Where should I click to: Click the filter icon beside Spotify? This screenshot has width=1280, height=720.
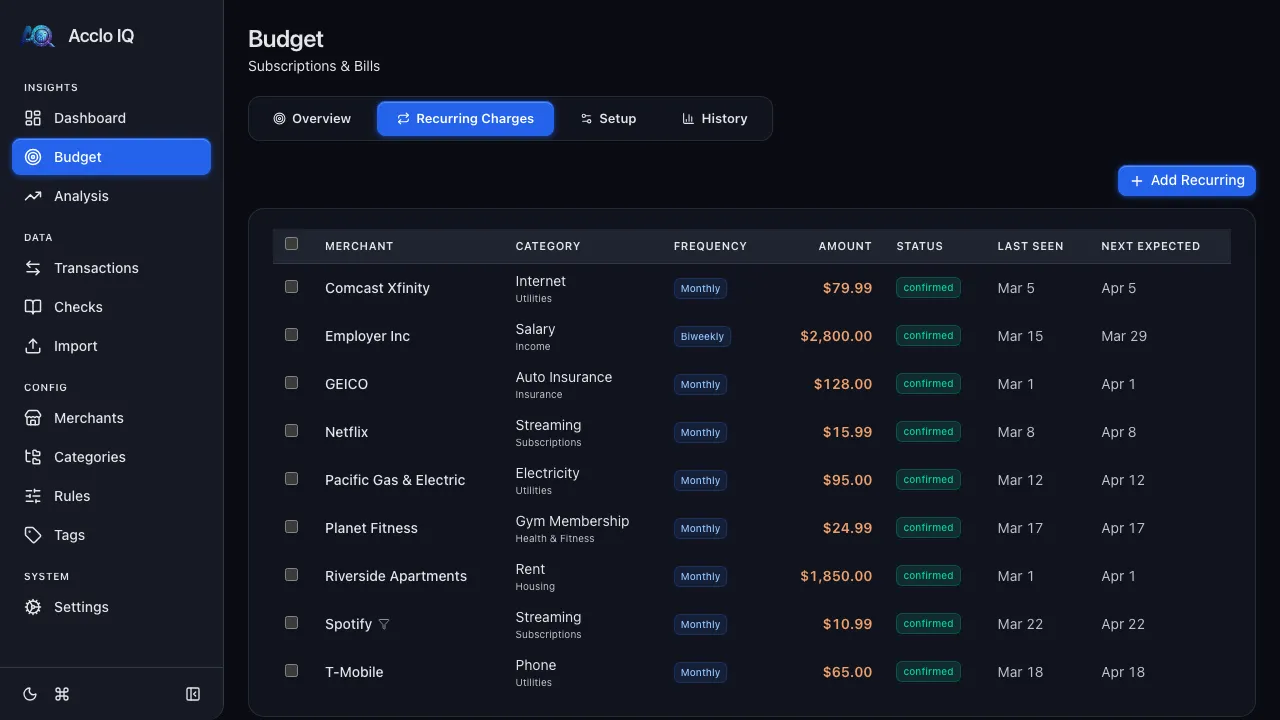coord(384,624)
